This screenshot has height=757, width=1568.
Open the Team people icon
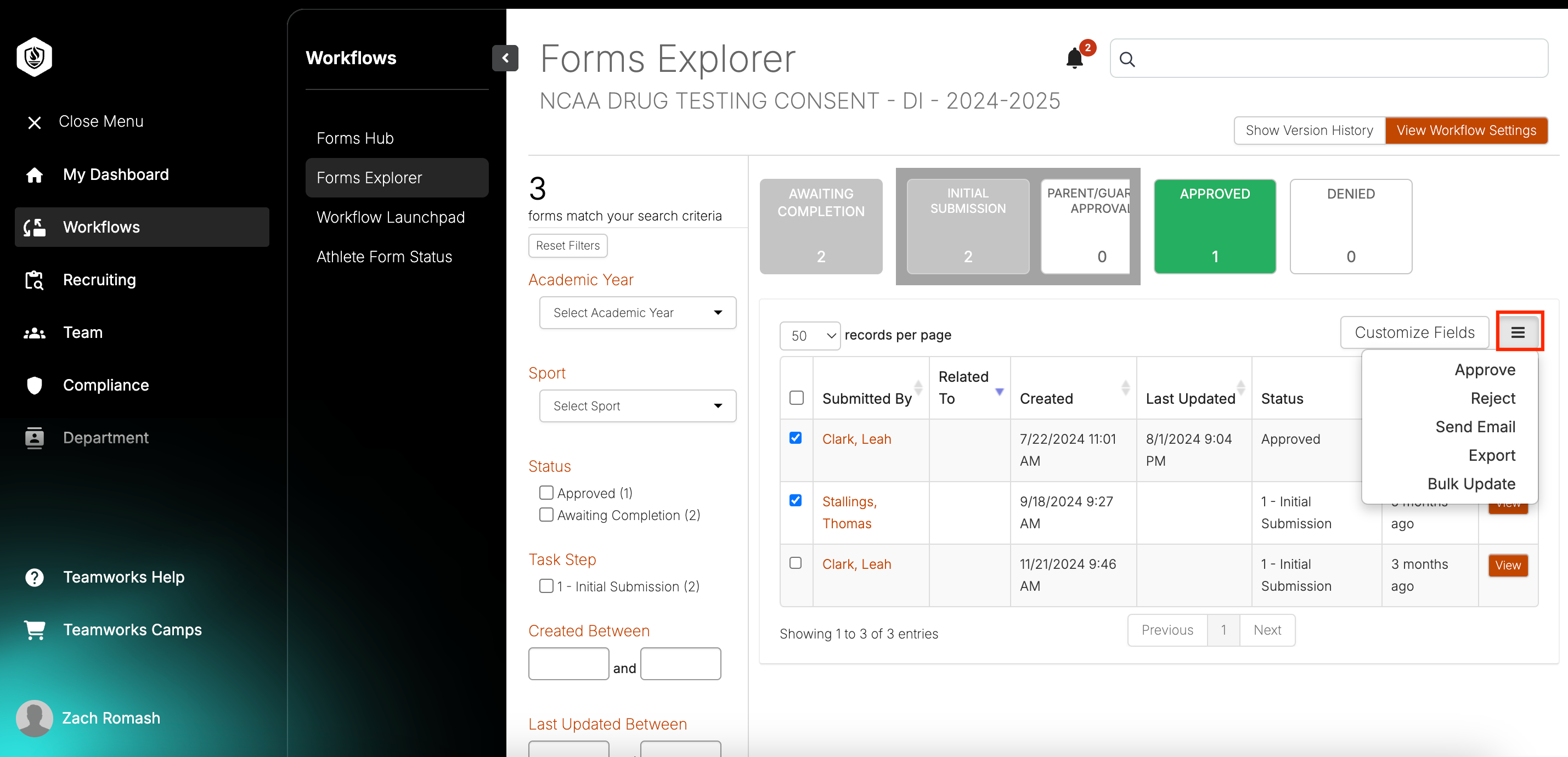point(35,333)
